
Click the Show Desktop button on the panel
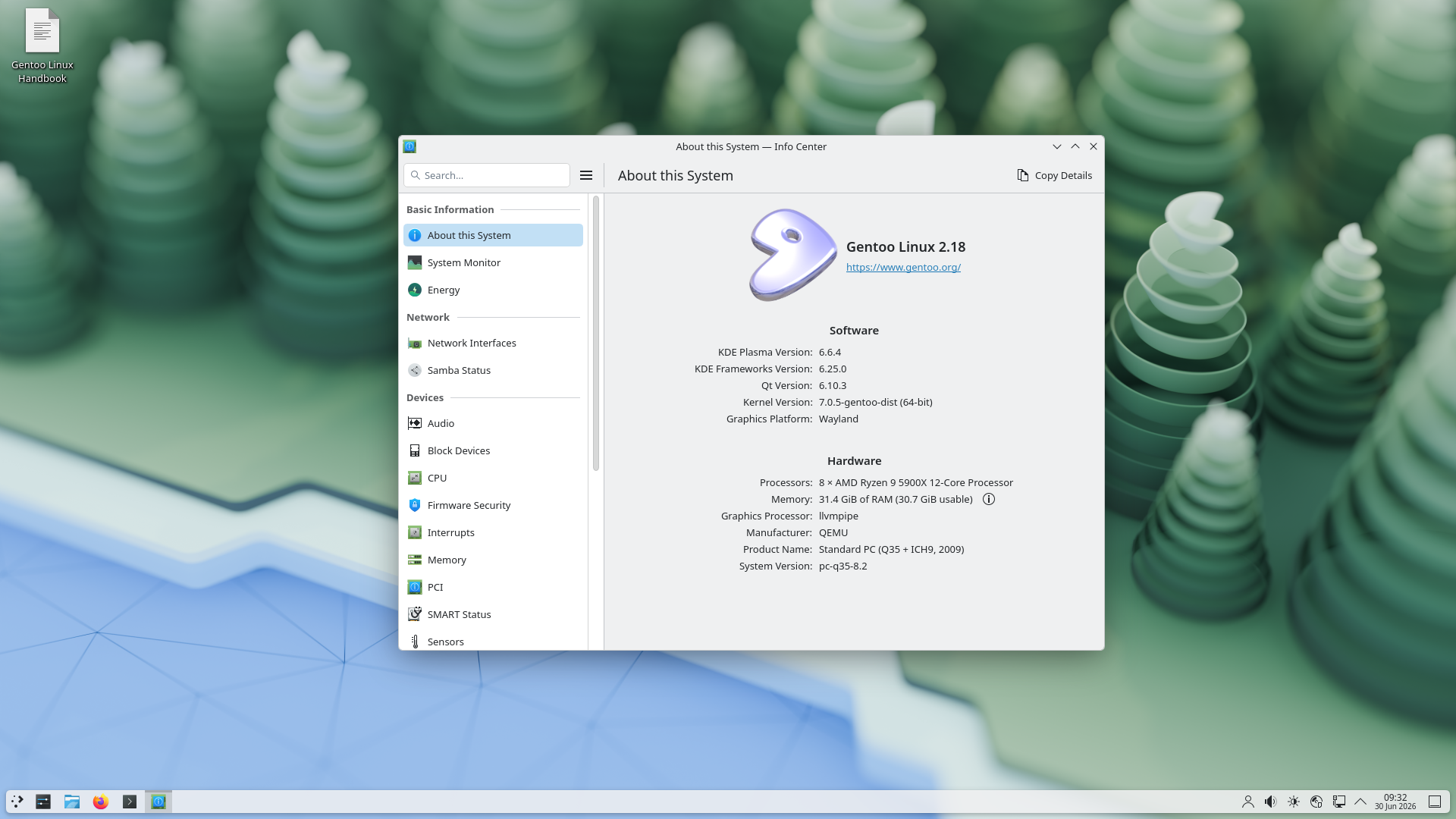click(x=1435, y=802)
